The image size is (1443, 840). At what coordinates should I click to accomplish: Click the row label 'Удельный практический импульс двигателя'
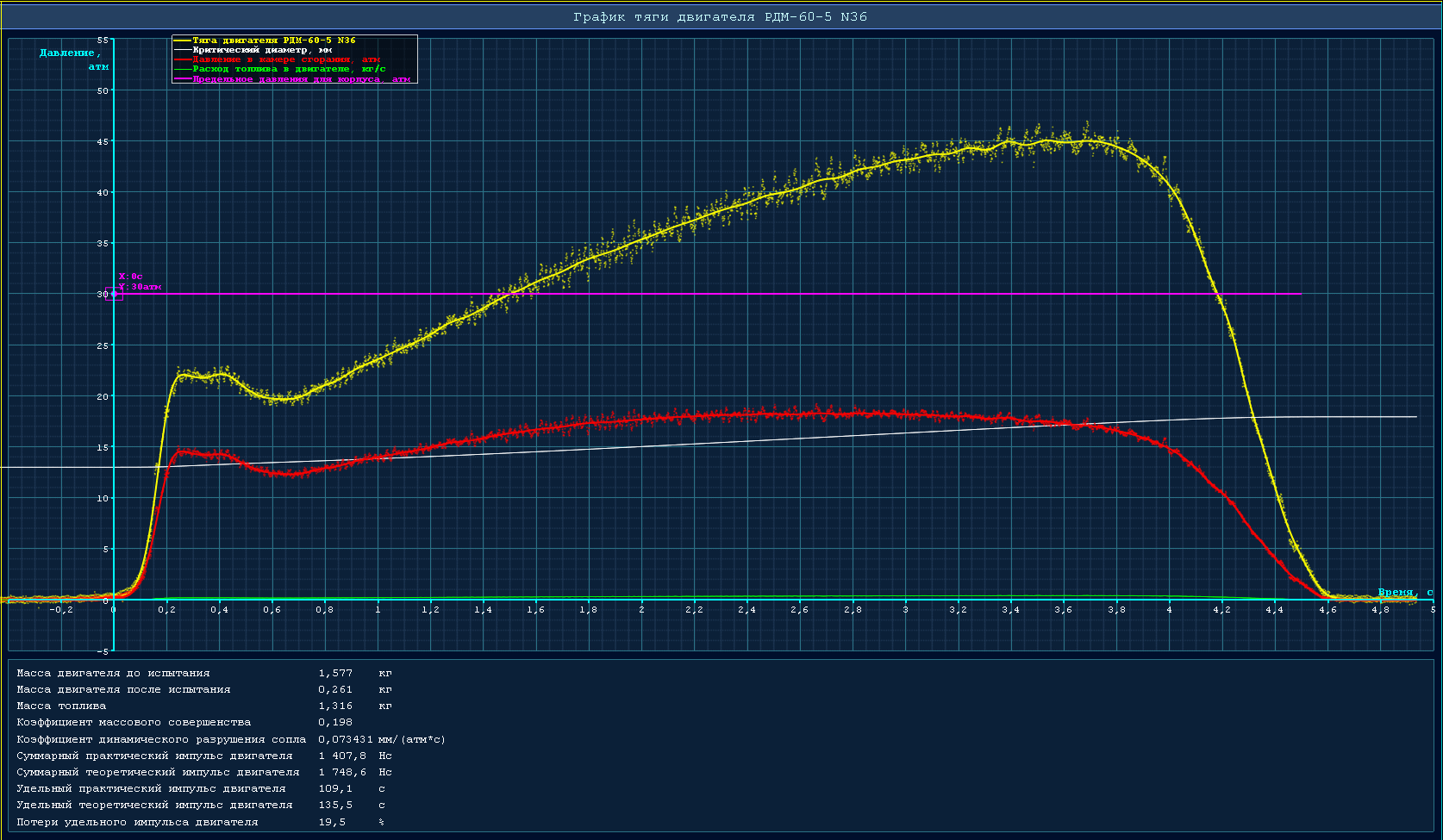click(151, 788)
